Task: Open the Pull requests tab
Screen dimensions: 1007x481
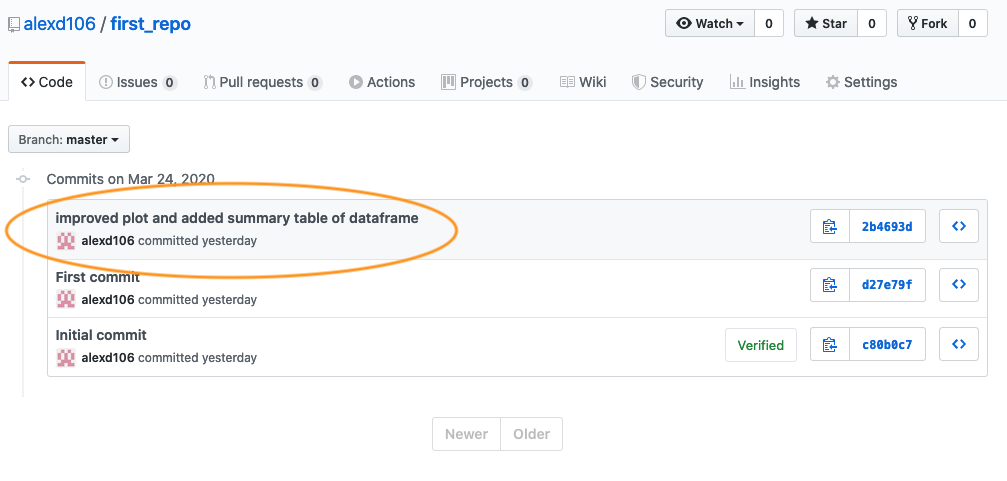Action: click(x=262, y=82)
